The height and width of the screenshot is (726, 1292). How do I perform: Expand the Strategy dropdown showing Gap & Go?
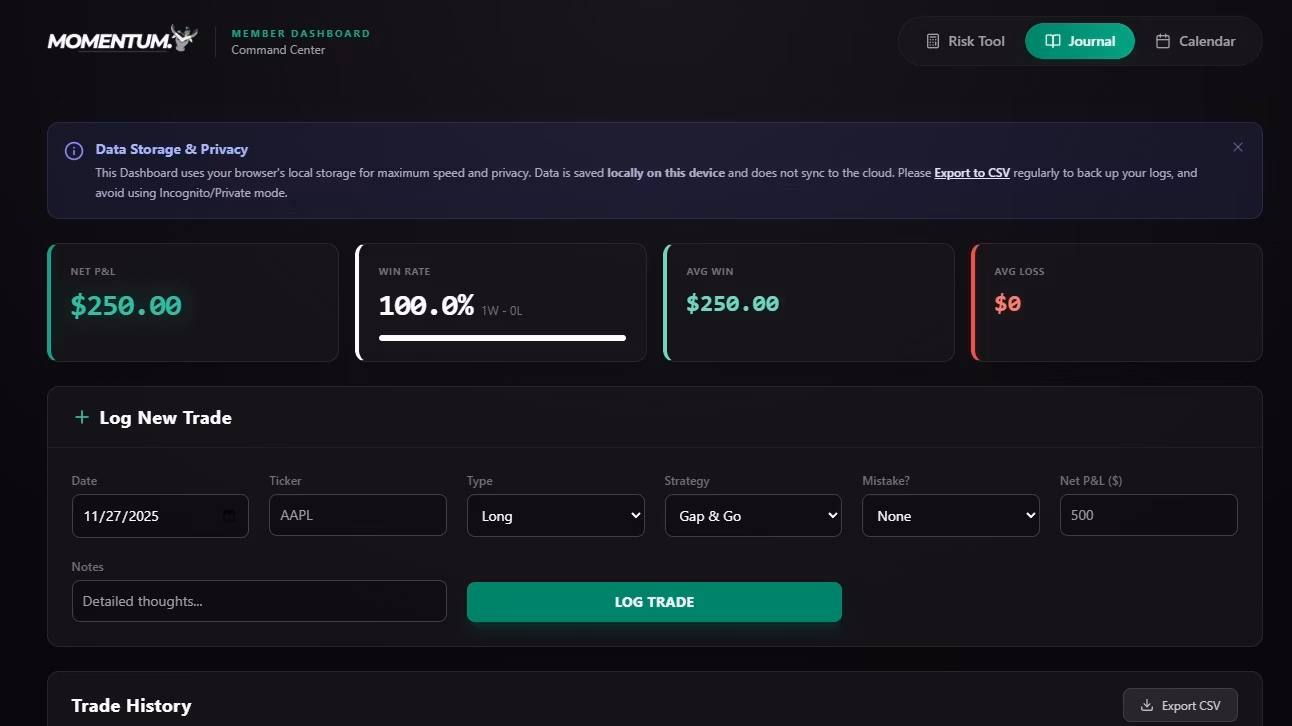[x=753, y=516]
